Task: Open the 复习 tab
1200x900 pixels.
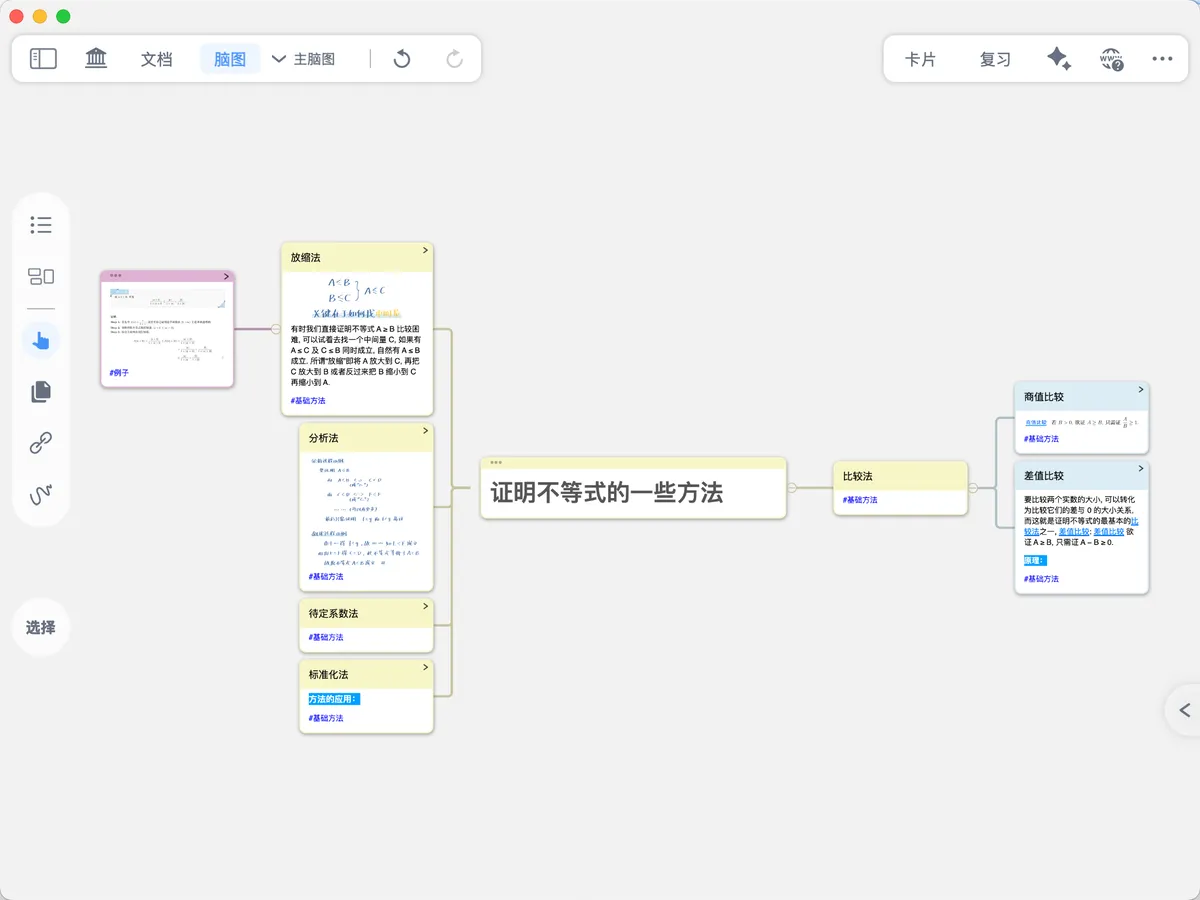Action: click(995, 59)
